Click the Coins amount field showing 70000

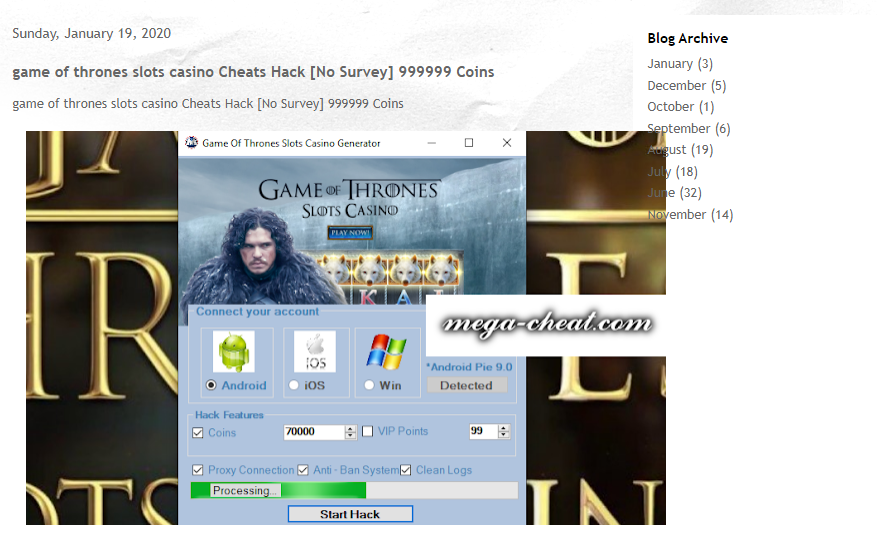coord(314,431)
